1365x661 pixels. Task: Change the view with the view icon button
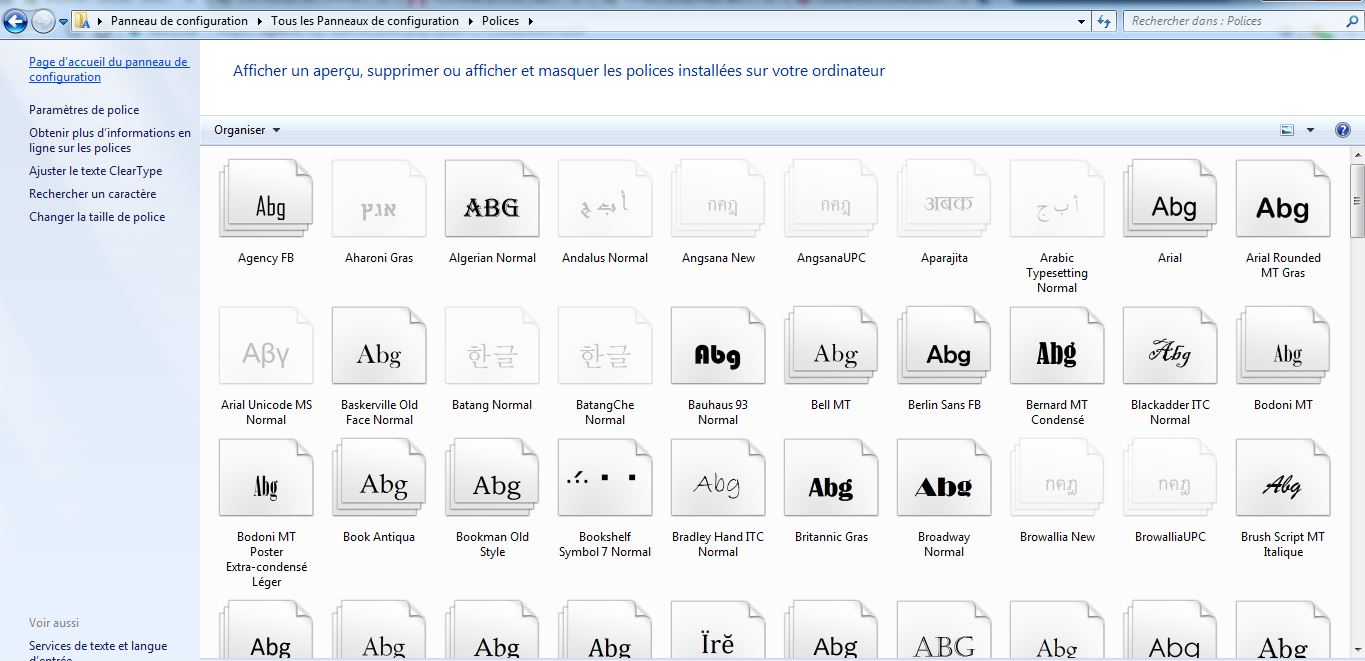1287,130
